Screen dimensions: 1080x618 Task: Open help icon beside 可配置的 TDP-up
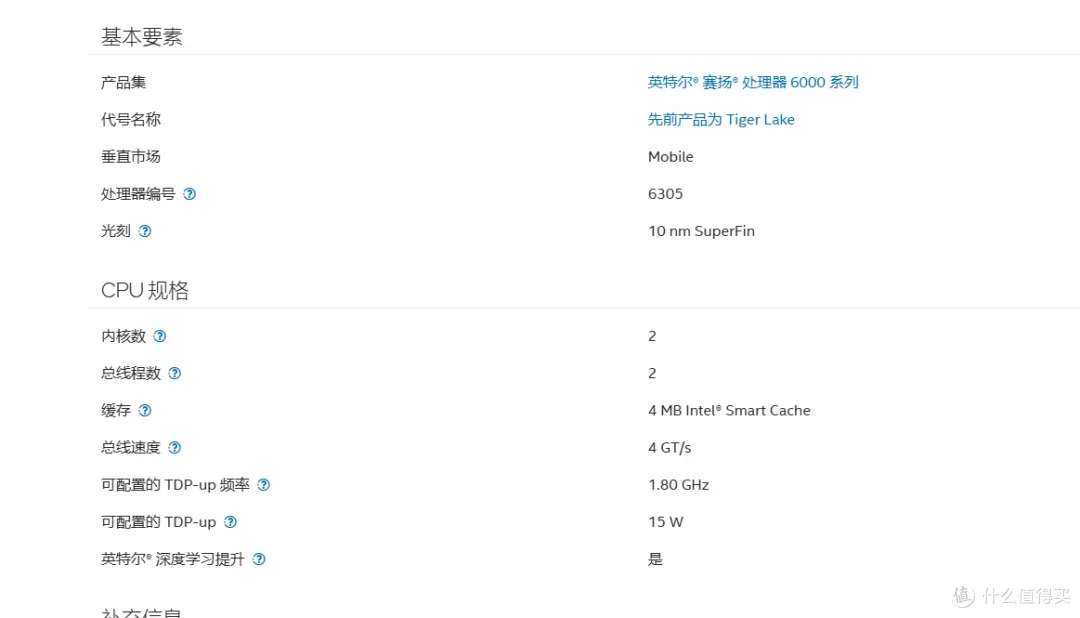231,522
